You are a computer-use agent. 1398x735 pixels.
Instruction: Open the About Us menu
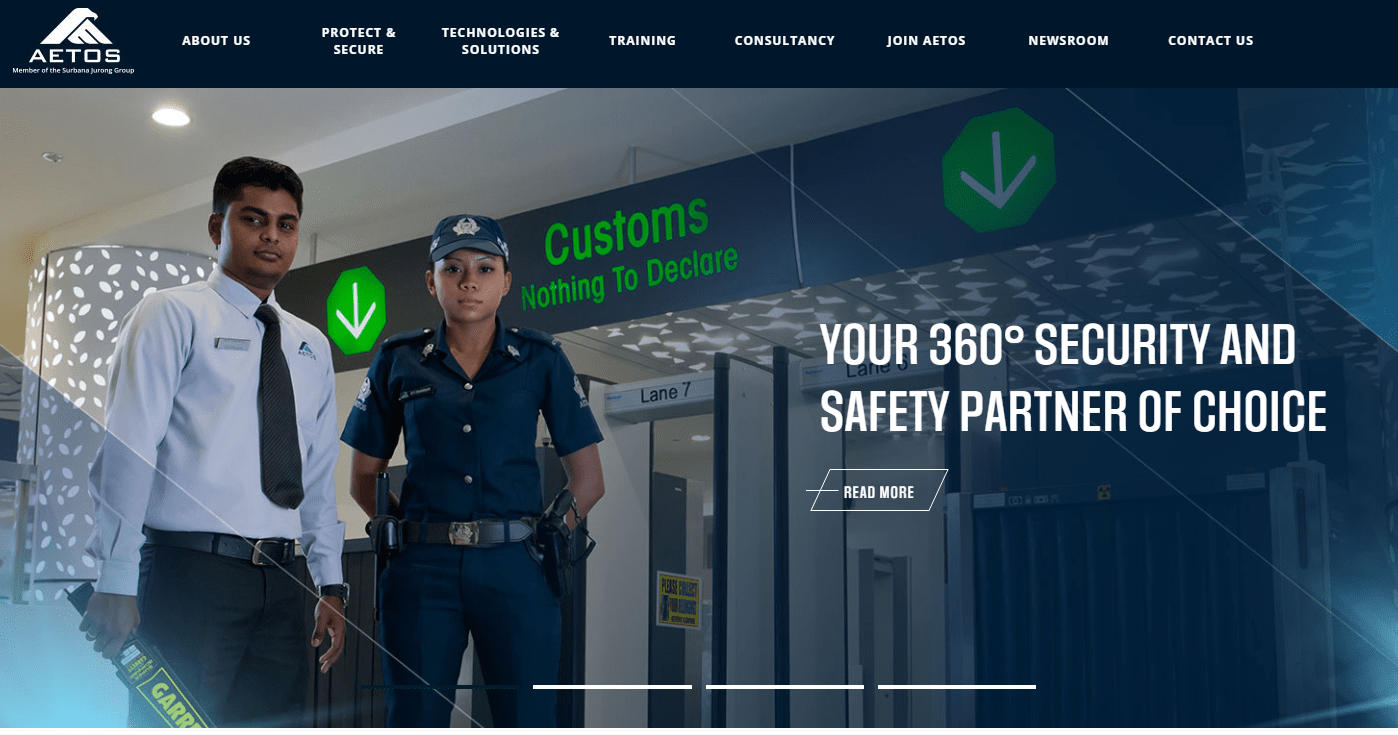(216, 41)
